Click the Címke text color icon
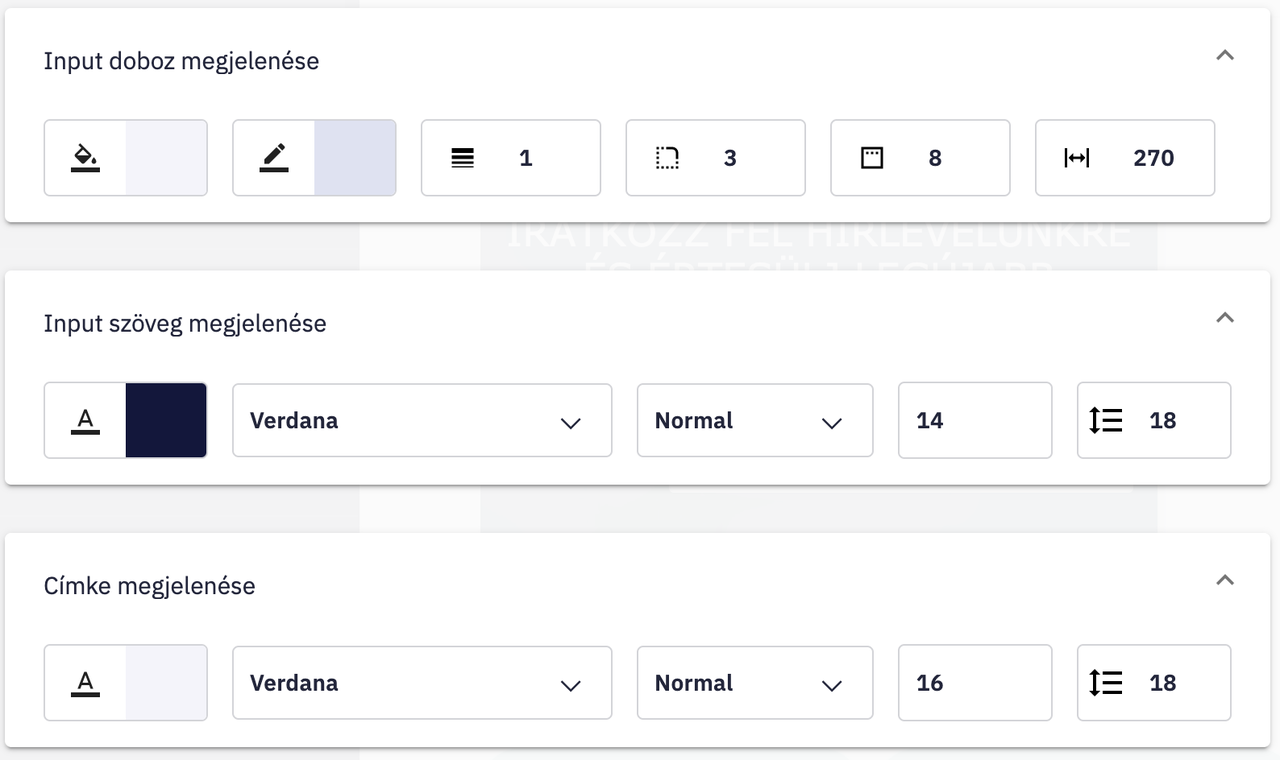 (85, 683)
